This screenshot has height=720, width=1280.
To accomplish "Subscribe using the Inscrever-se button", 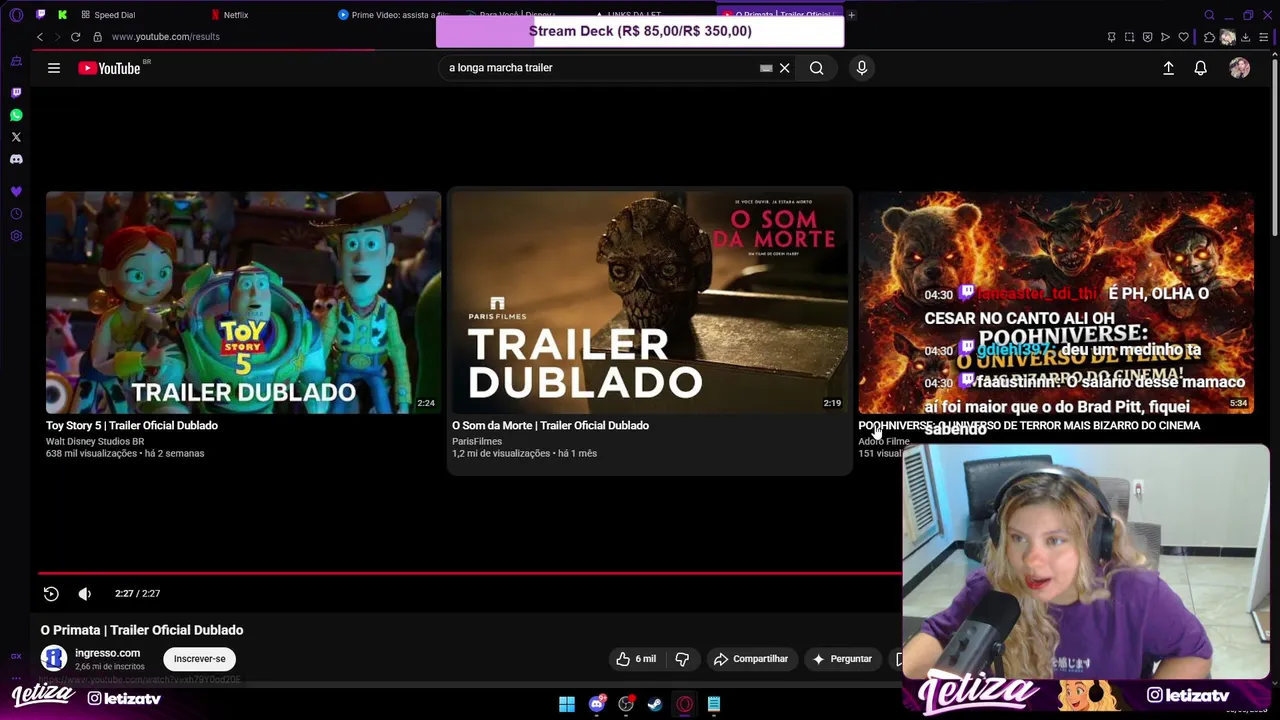I will [200, 659].
